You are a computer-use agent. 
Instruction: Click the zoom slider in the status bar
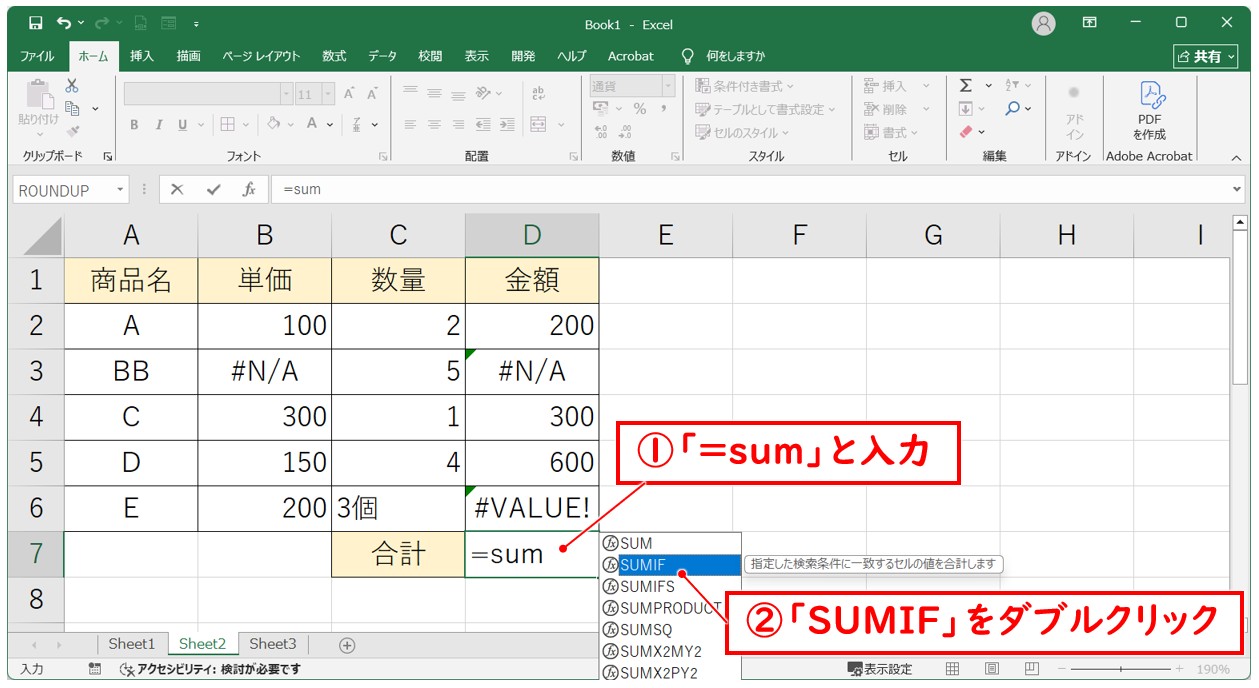1120,669
